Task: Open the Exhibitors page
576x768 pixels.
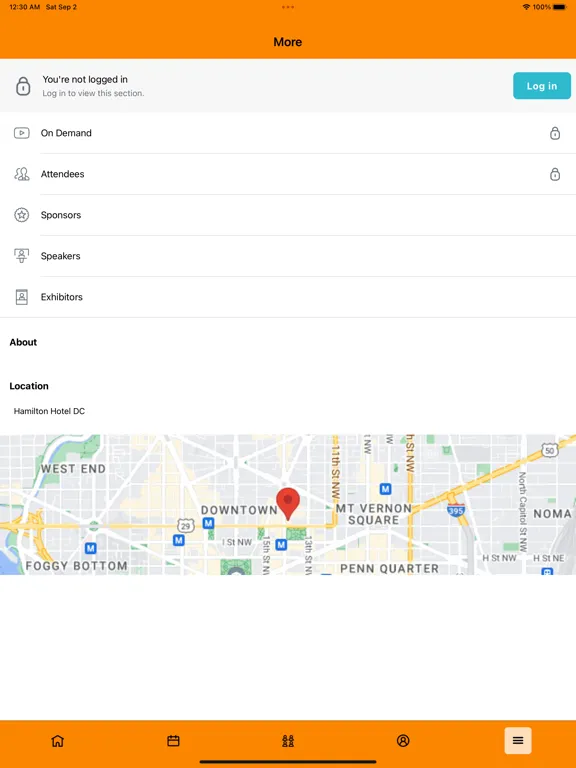Action: tap(288, 297)
